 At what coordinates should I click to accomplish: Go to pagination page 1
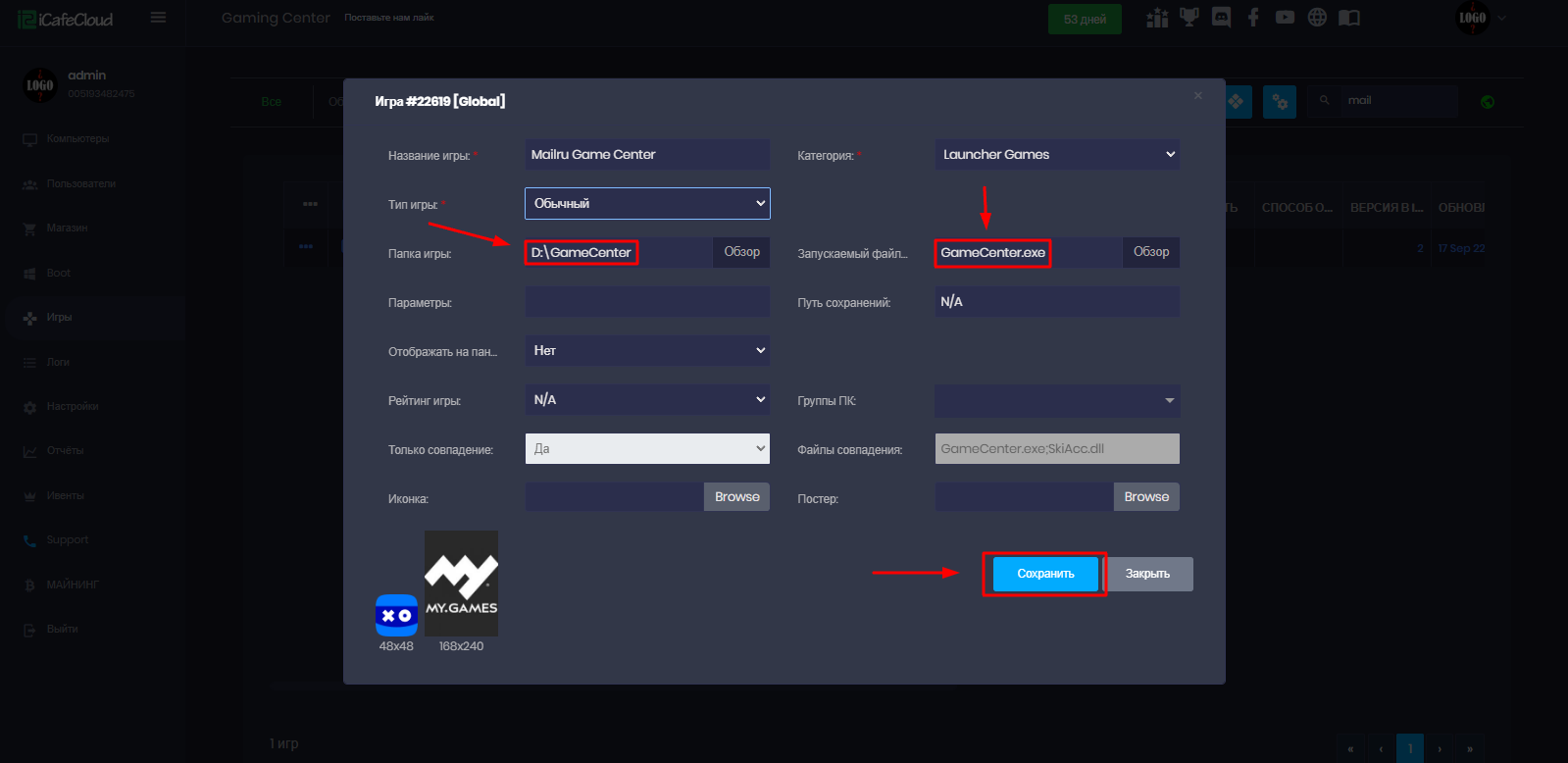tap(1410, 748)
